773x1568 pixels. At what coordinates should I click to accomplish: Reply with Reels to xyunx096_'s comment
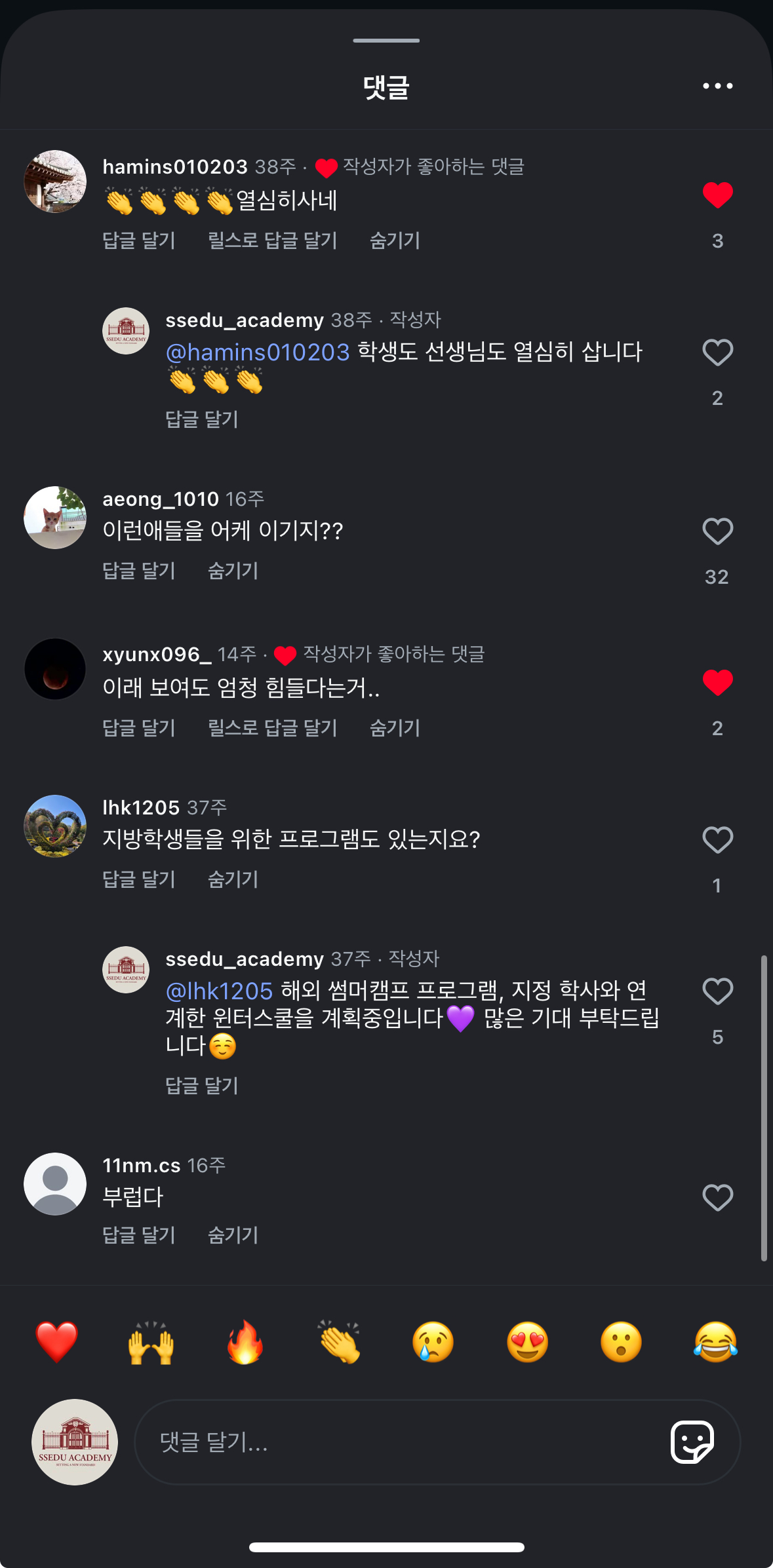[272, 728]
